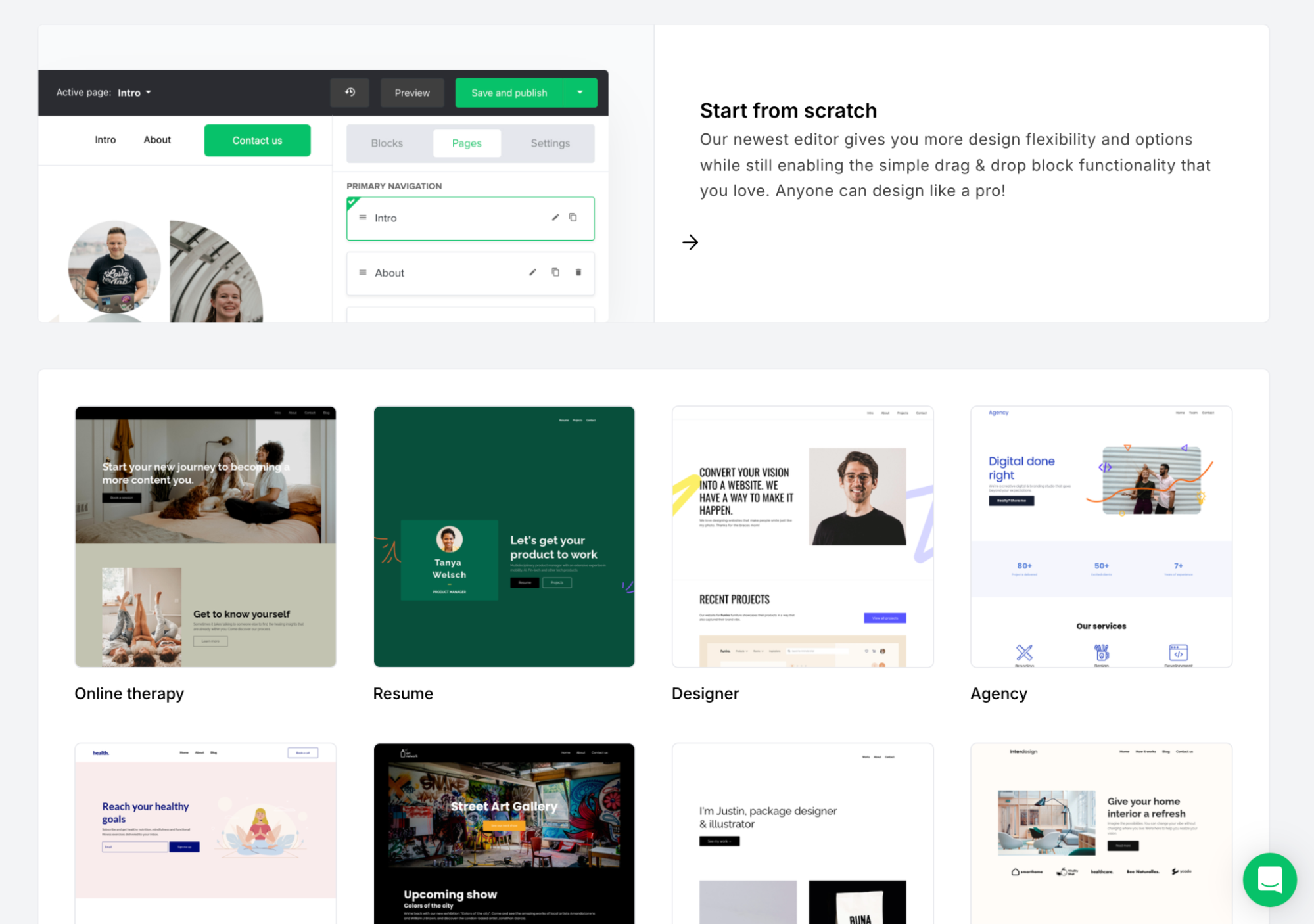Click the edit pencil icon for Intro page

click(x=553, y=218)
